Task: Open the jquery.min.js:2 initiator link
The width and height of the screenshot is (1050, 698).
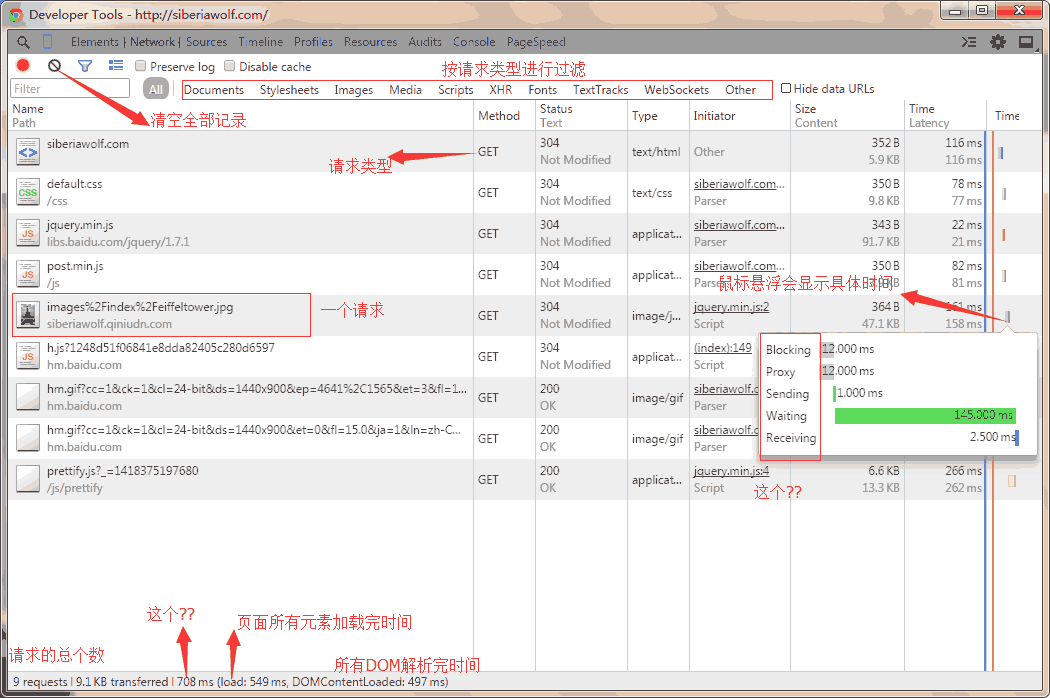Action: (731, 307)
